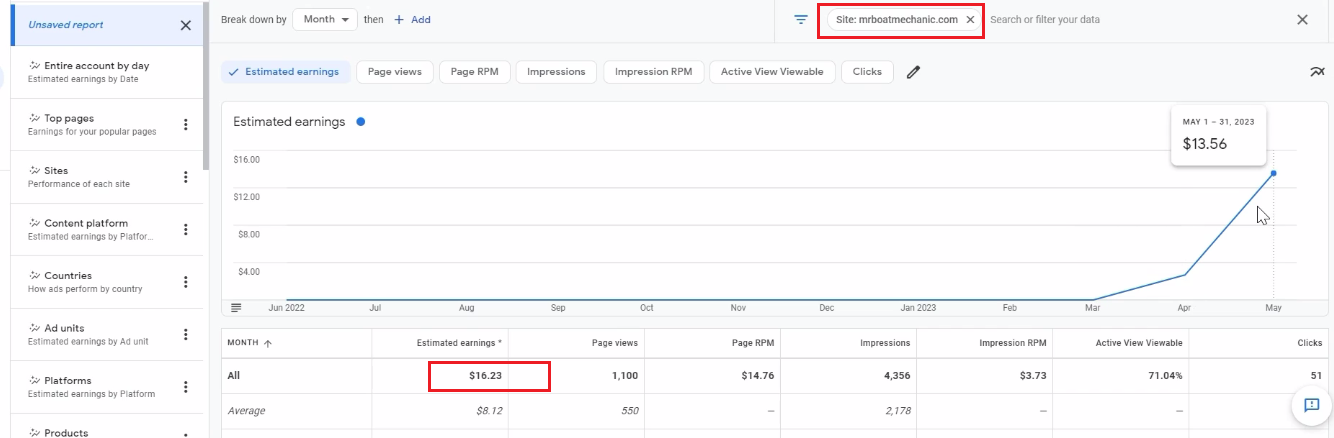This screenshot has width=1334, height=438.
Task: Sort table by Clicks column header
Action: pos(1310,342)
